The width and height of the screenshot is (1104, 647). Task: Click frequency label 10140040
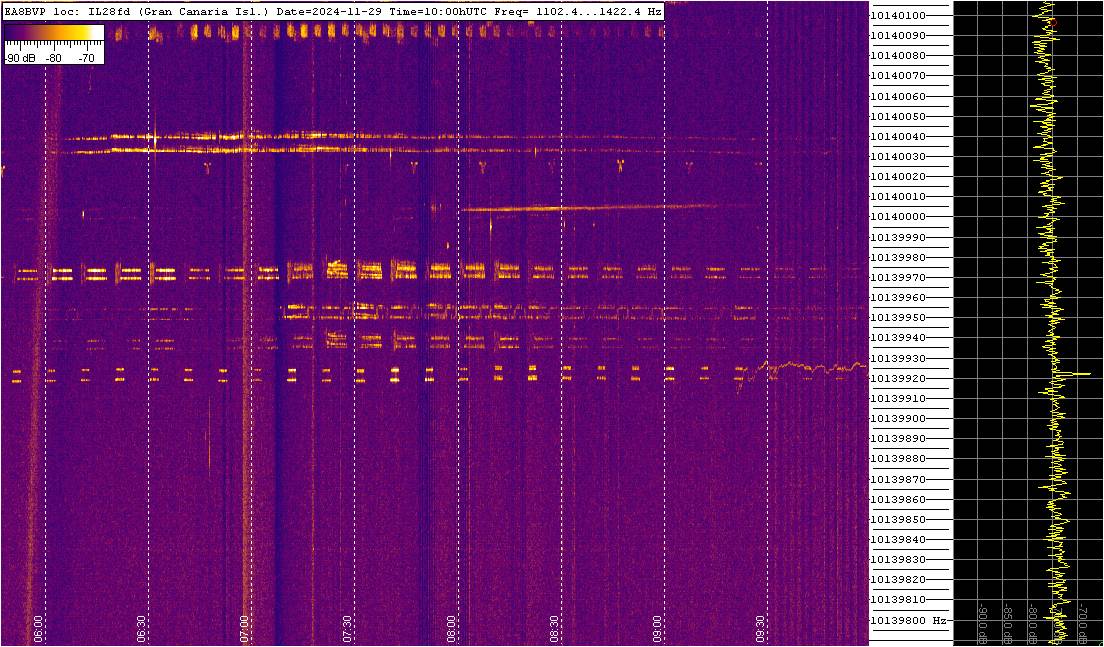point(897,137)
